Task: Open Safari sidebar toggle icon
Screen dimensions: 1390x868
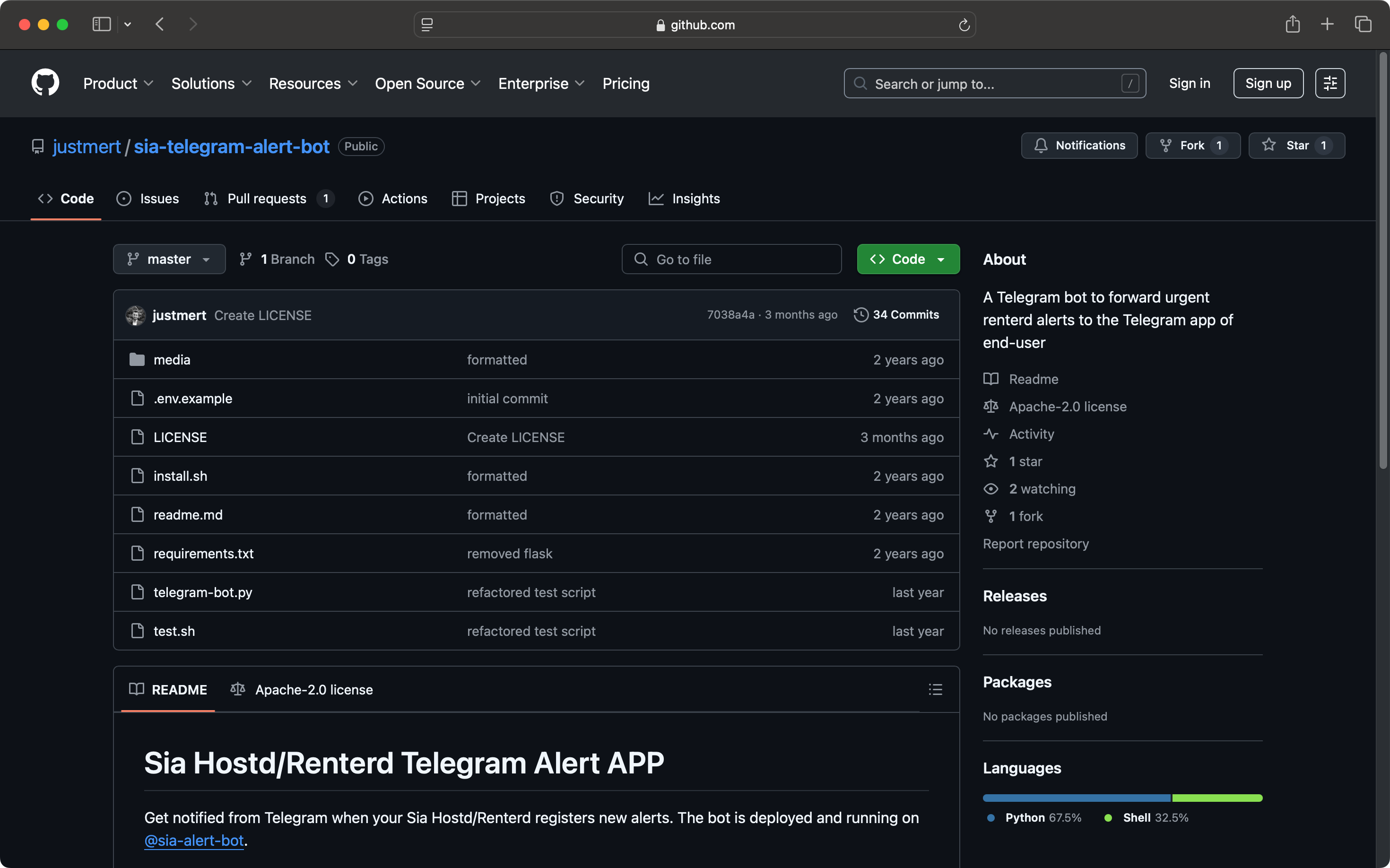Action: click(102, 24)
